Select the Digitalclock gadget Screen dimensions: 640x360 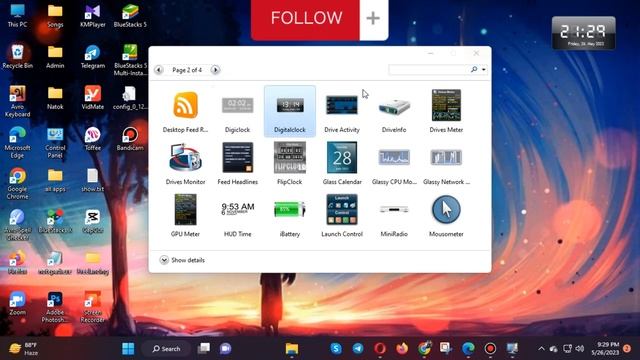coord(290,111)
